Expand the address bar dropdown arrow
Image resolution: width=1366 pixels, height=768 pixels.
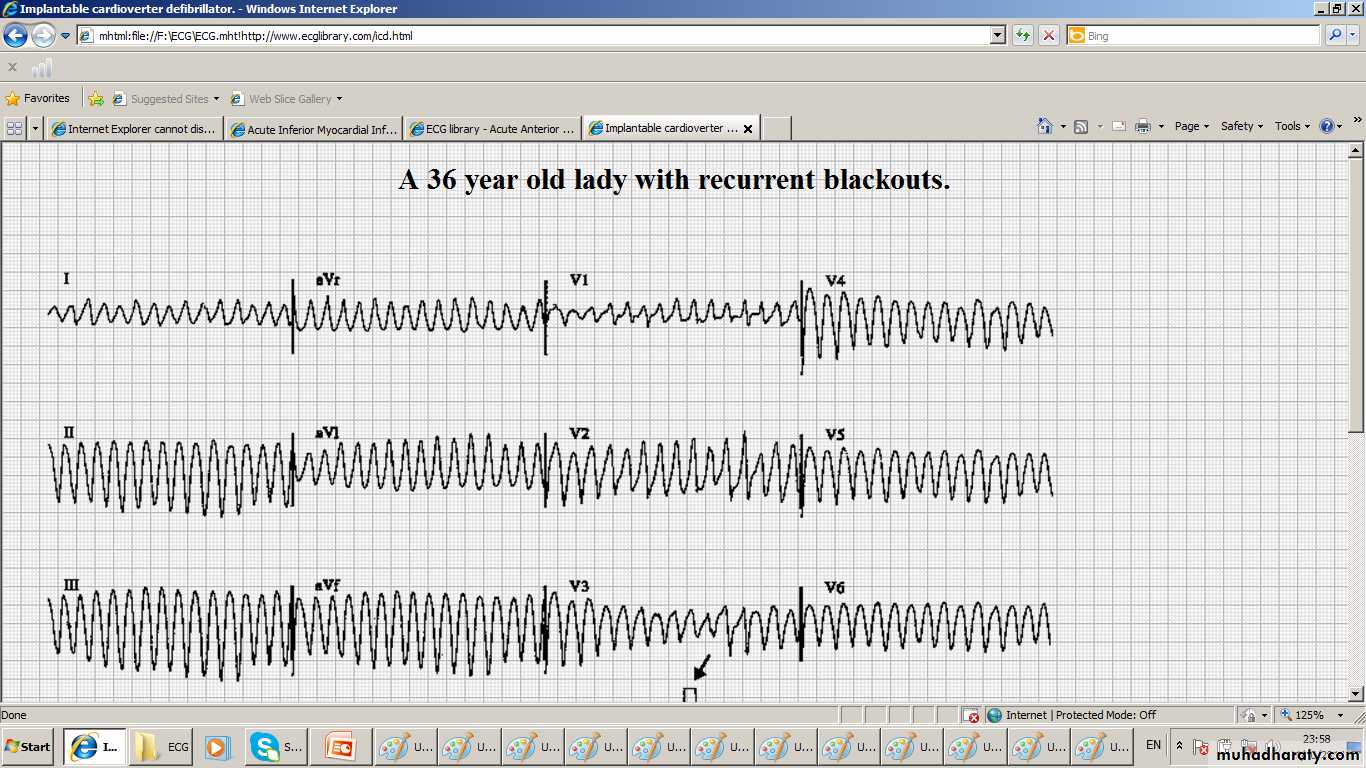[x=997, y=36]
